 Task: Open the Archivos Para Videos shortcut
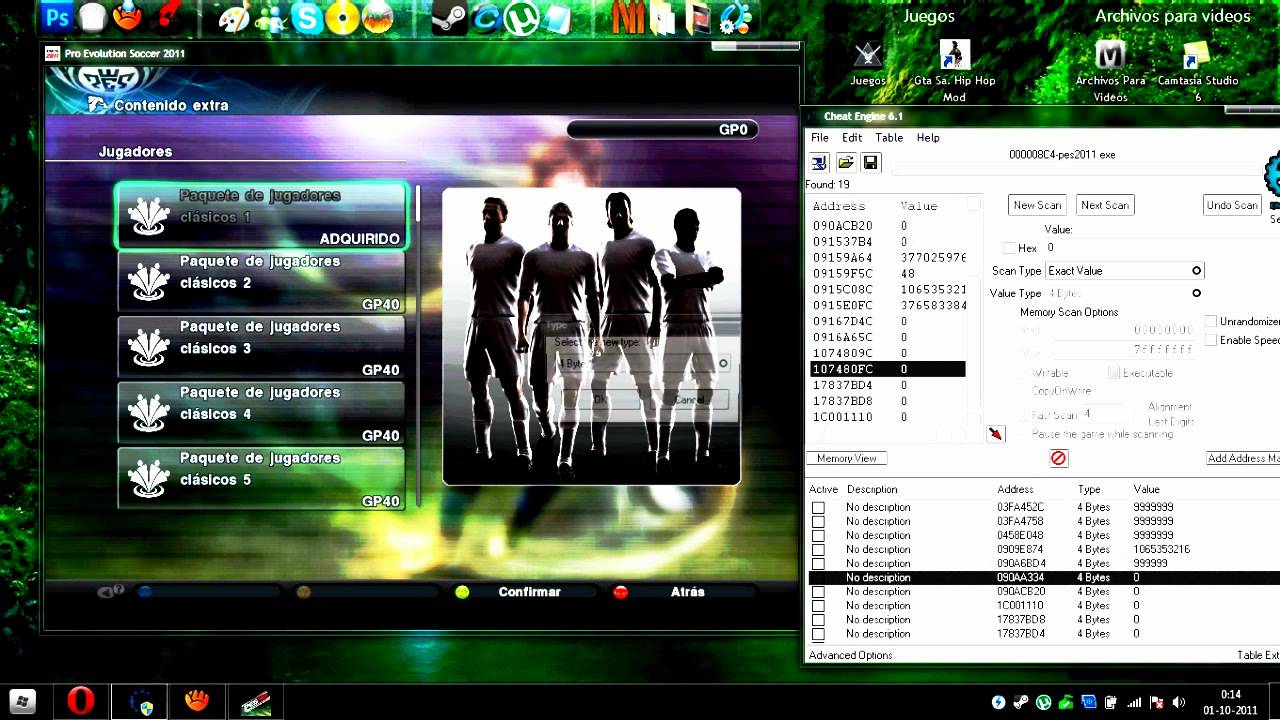pyautogui.click(x=1110, y=70)
